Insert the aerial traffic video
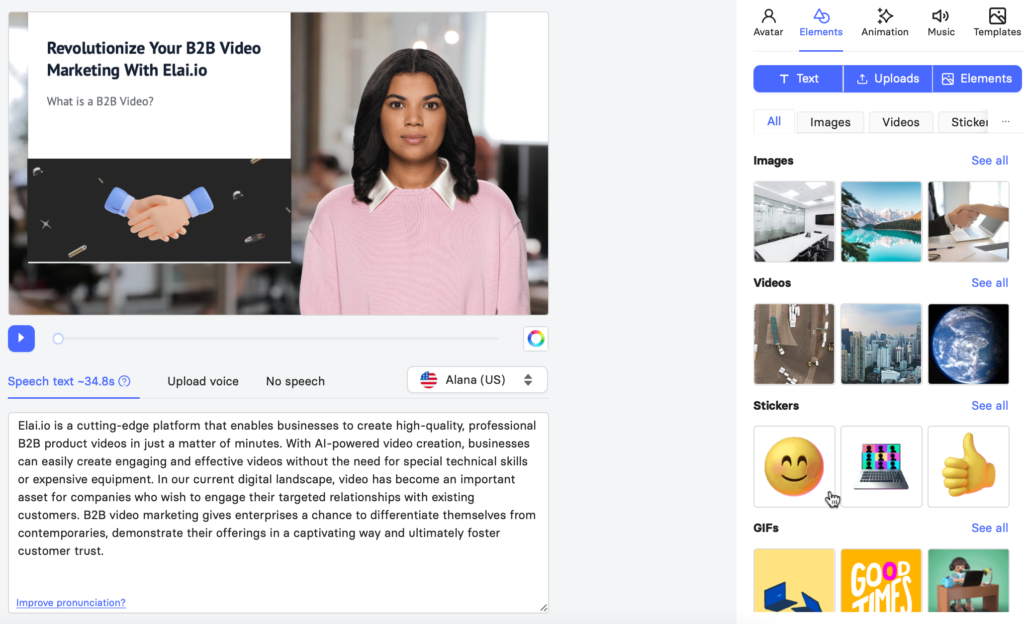 pos(794,344)
